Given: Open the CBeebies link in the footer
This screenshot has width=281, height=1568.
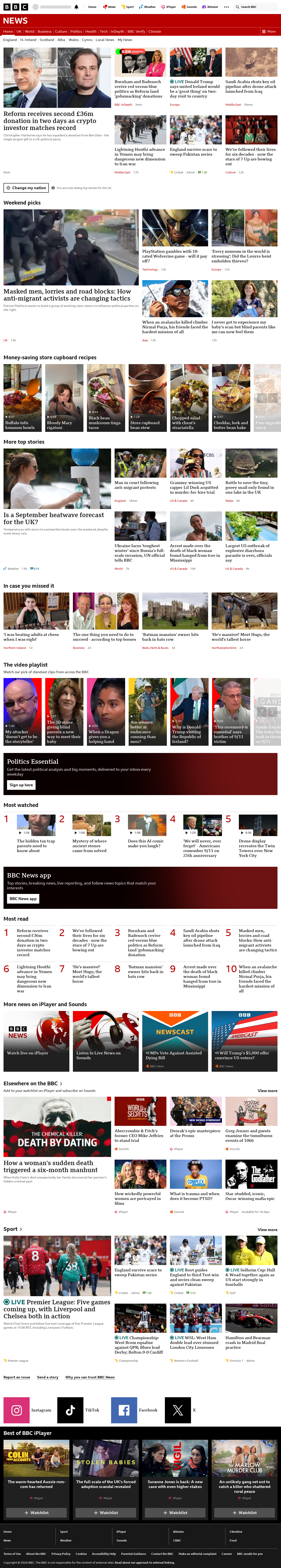Looking at the screenshot, I should [236, 1531].
